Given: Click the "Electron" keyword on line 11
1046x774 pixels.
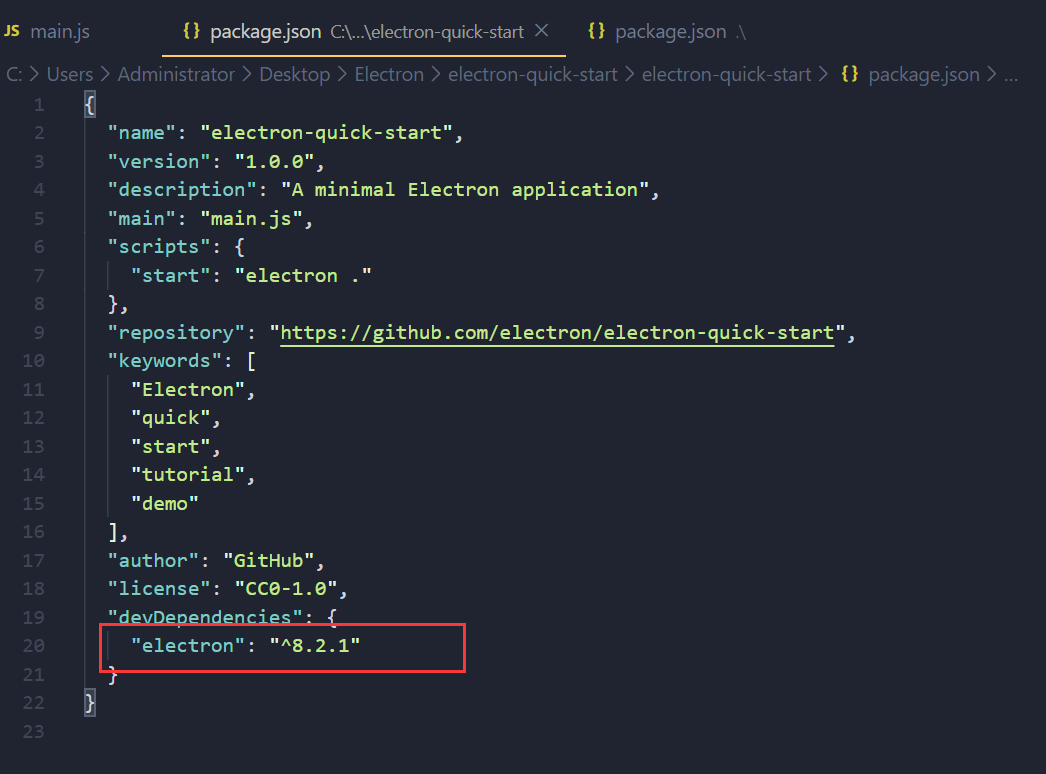Looking at the screenshot, I should tap(188, 390).
